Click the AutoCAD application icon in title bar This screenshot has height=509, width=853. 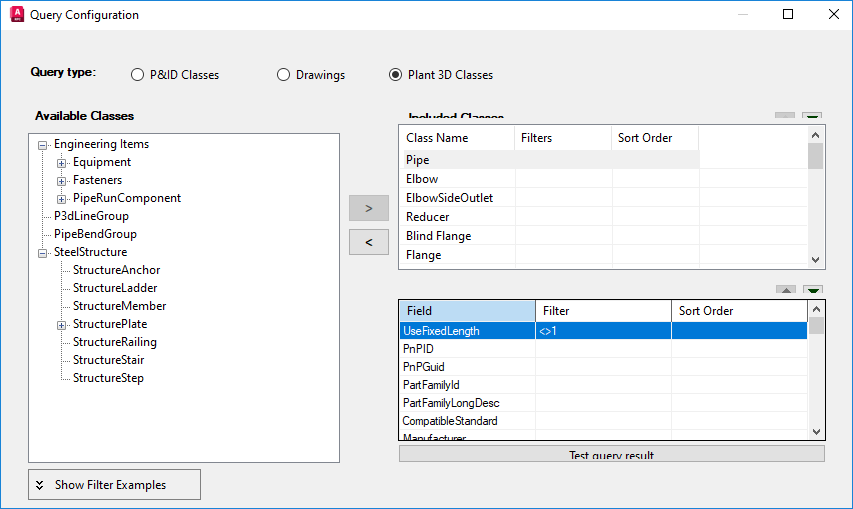pyautogui.click(x=16, y=15)
